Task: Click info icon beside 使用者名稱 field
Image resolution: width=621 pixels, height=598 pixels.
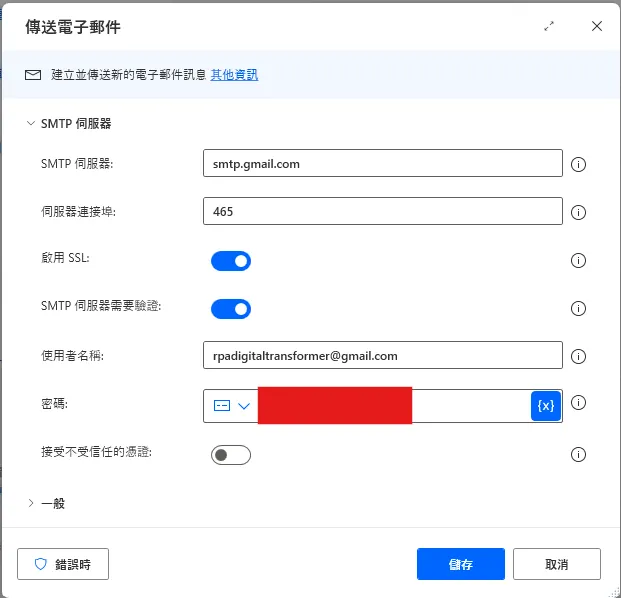Action: [577, 356]
